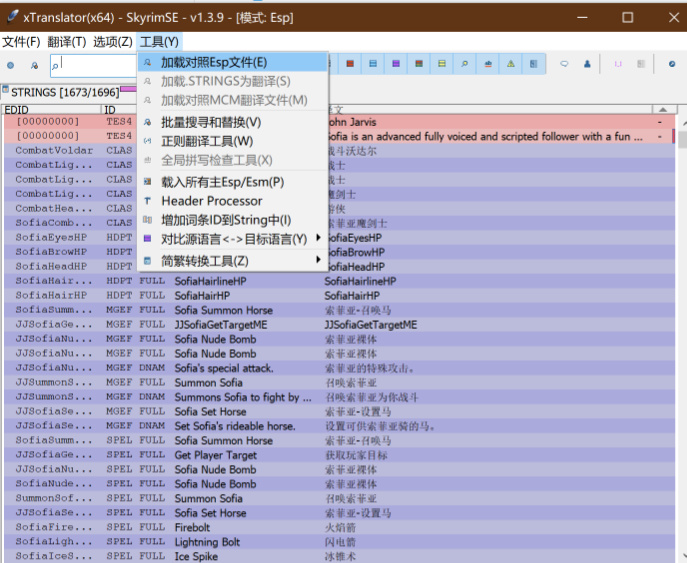Click icon beside 载入所有主Esp/Esm entry
687x563 pixels.
(148, 181)
